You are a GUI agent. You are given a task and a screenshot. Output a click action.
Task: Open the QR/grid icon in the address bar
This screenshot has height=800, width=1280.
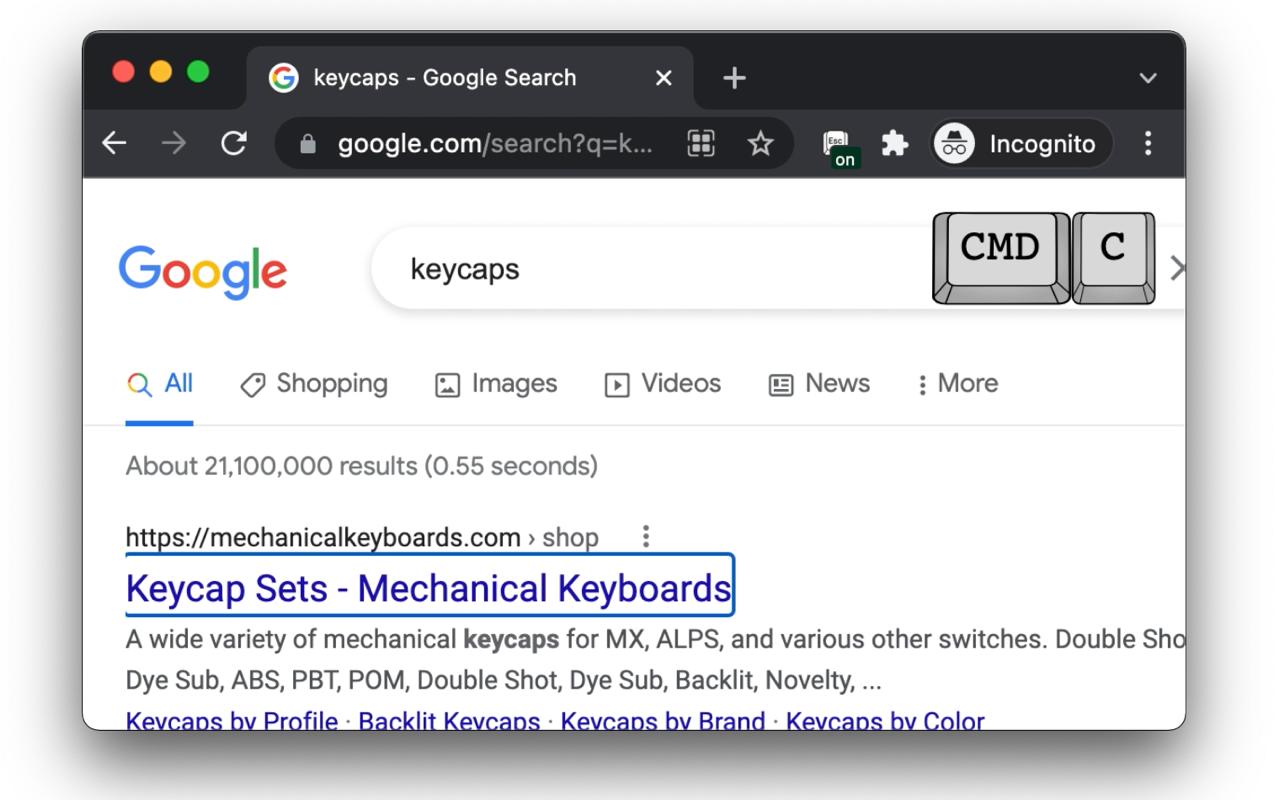701,144
